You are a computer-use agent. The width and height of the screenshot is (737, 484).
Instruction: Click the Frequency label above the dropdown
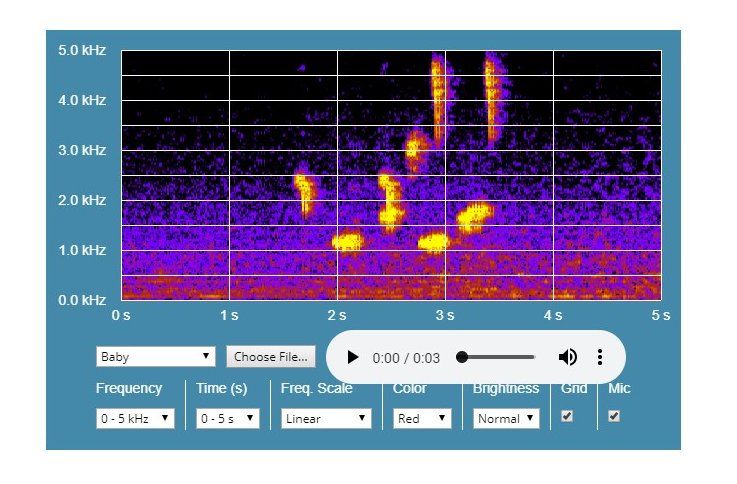(x=129, y=388)
